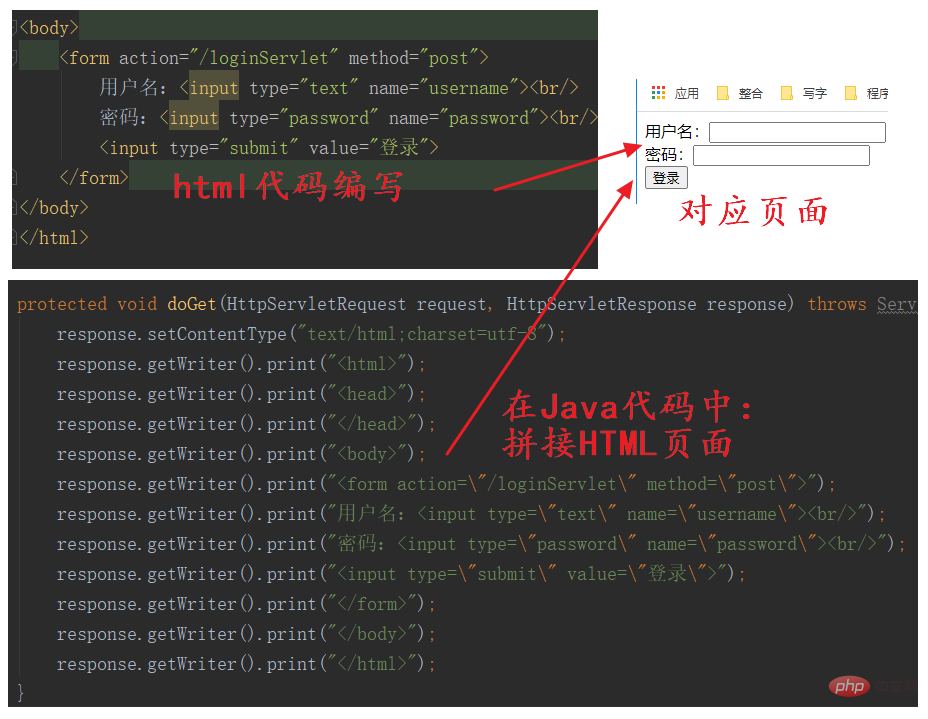Click the 登录 submit button
This screenshot has height=719, width=928.
pyautogui.click(x=666, y=178)
